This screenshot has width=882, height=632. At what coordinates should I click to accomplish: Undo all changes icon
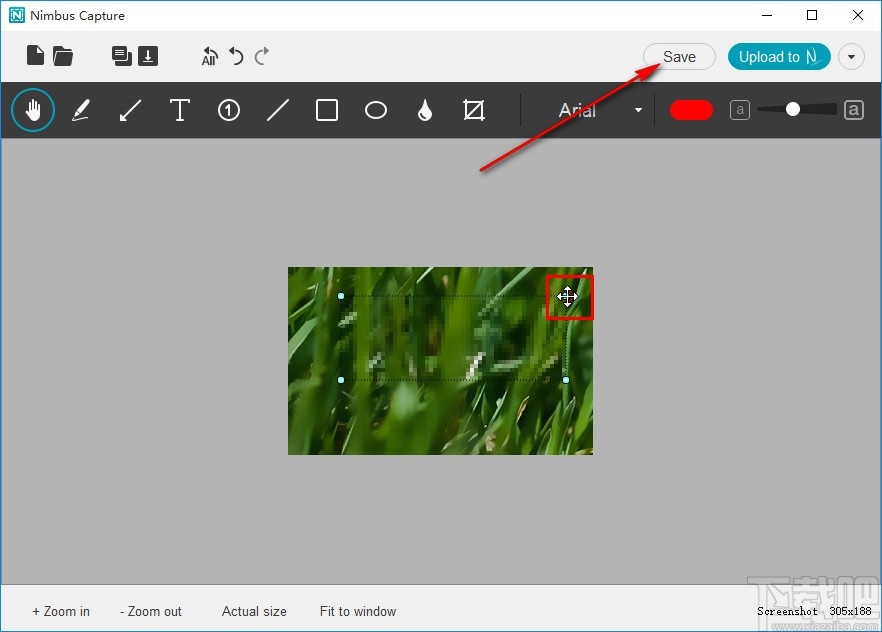point(209,56)
